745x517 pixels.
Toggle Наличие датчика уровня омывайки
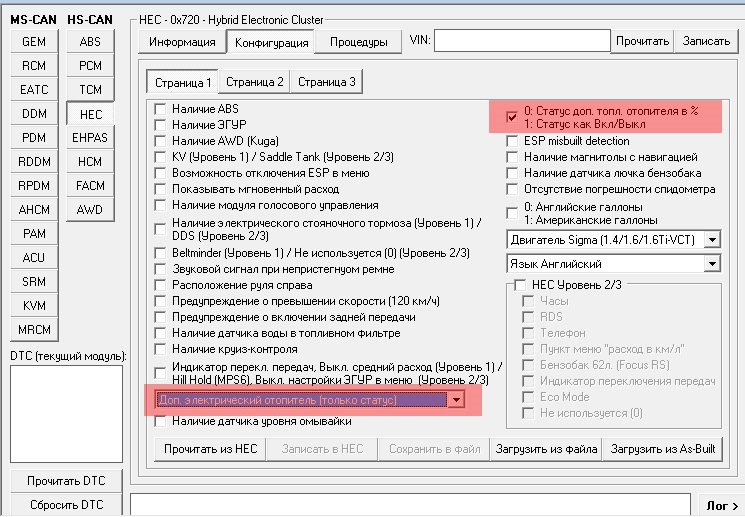160,421
